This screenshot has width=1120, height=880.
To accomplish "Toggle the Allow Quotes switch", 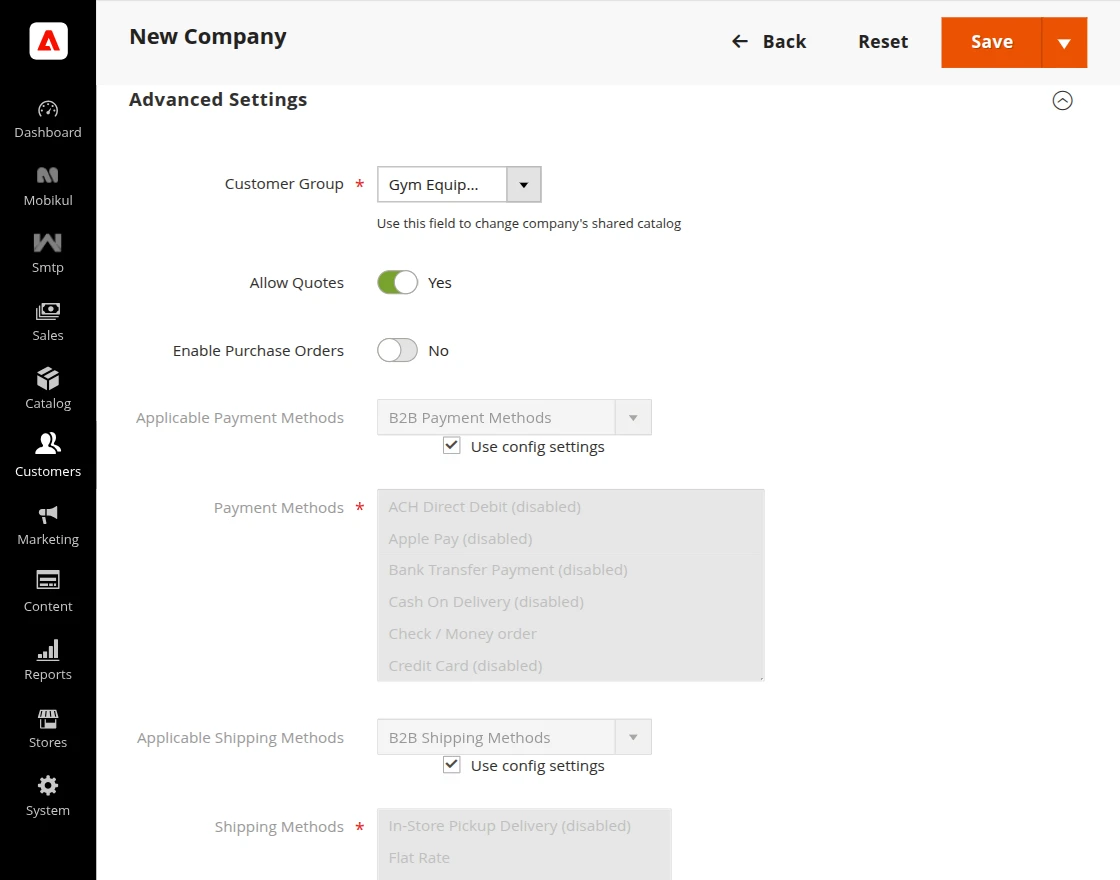I will [397, 283].
